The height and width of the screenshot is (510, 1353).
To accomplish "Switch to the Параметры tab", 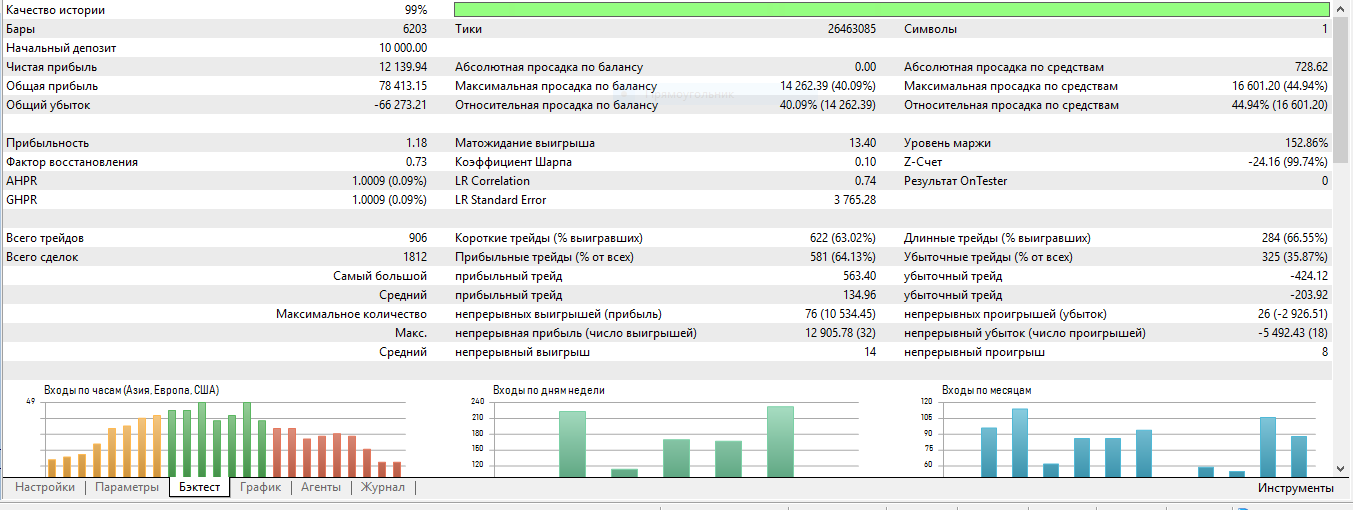I will click(x=127, y=488).
